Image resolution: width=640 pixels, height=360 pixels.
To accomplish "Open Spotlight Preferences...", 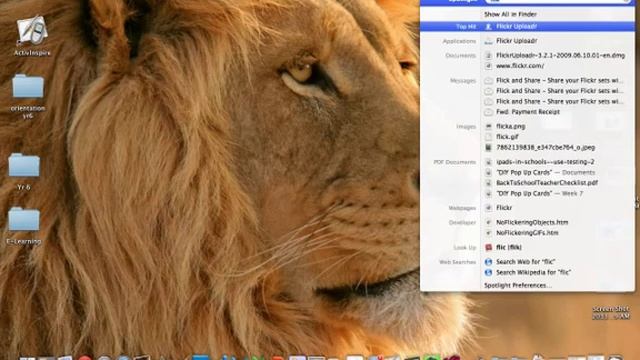I will (518, 285).
